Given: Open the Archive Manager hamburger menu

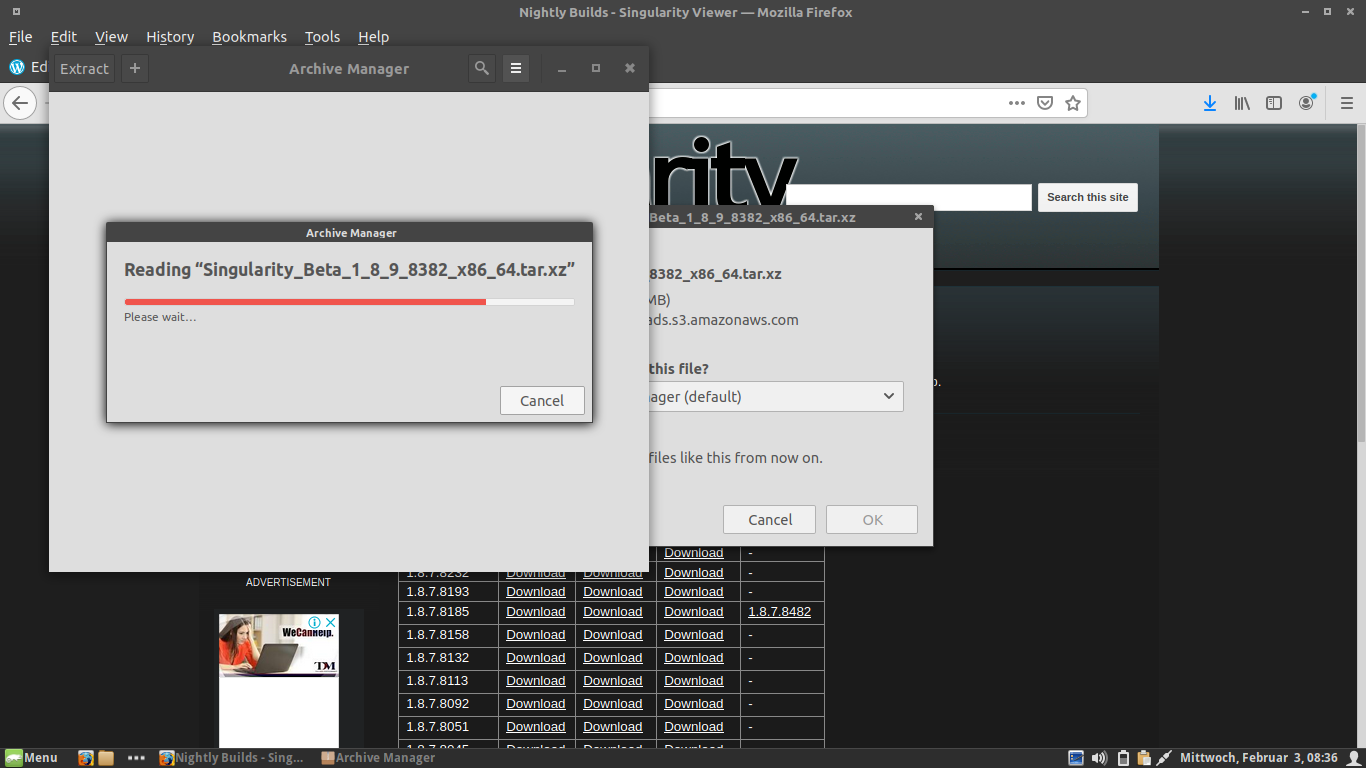Looking at the screenshot, I should [516, 68].
